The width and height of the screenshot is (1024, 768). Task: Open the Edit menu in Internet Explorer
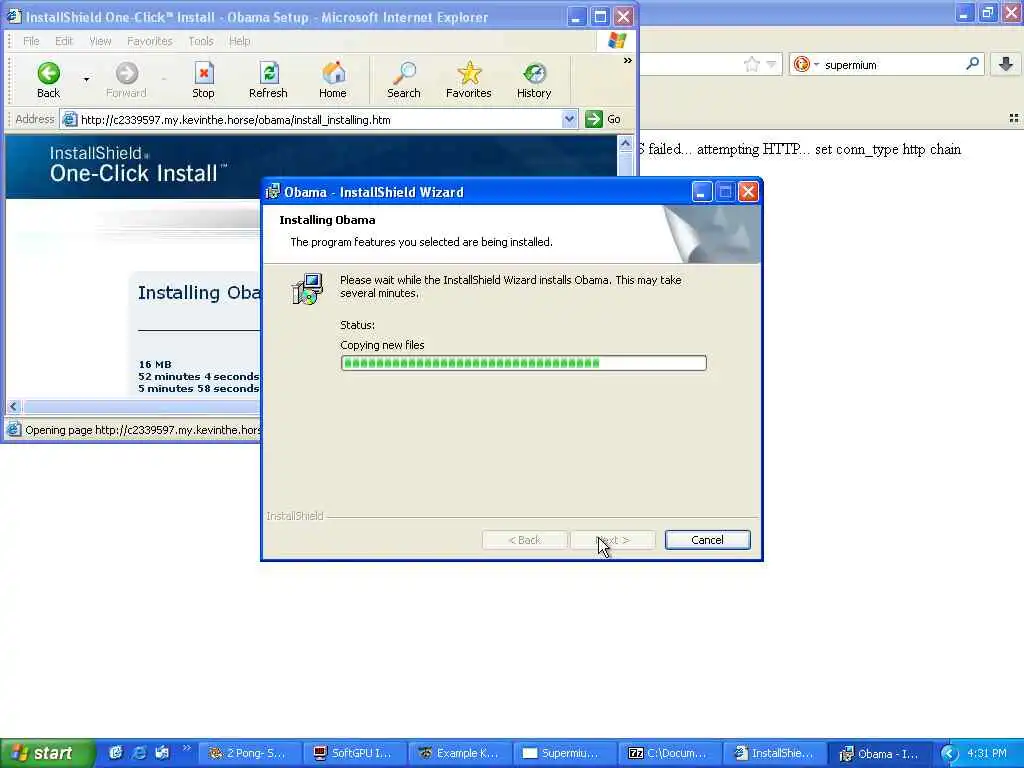click(64, 41)
